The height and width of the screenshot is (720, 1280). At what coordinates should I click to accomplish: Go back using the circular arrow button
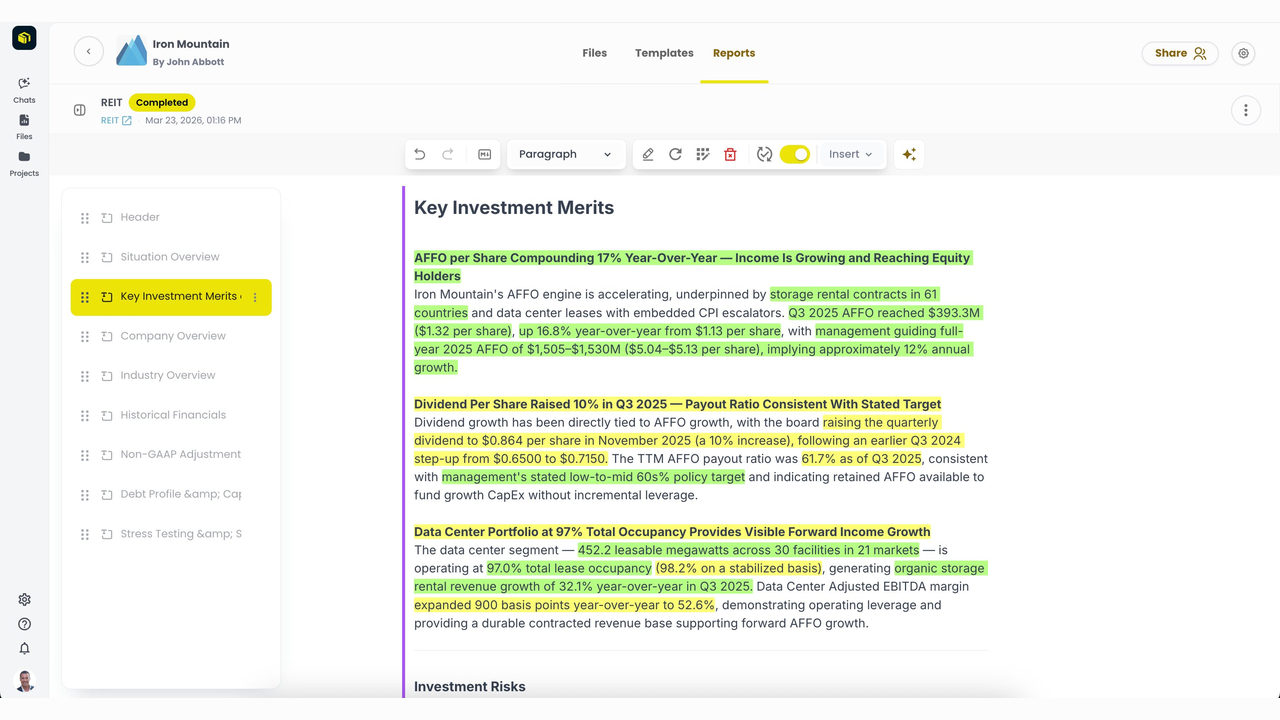[x=89, y=51]
